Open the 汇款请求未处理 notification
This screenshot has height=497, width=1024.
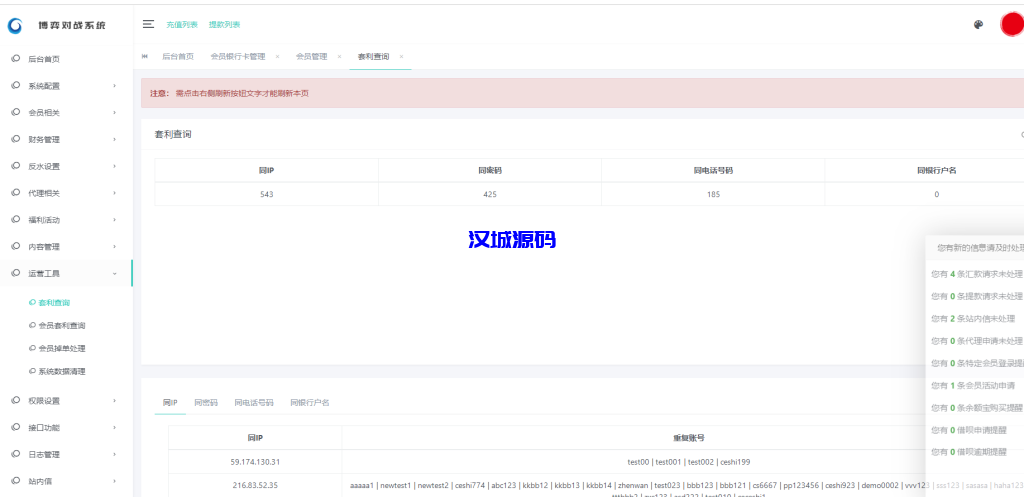977,274
